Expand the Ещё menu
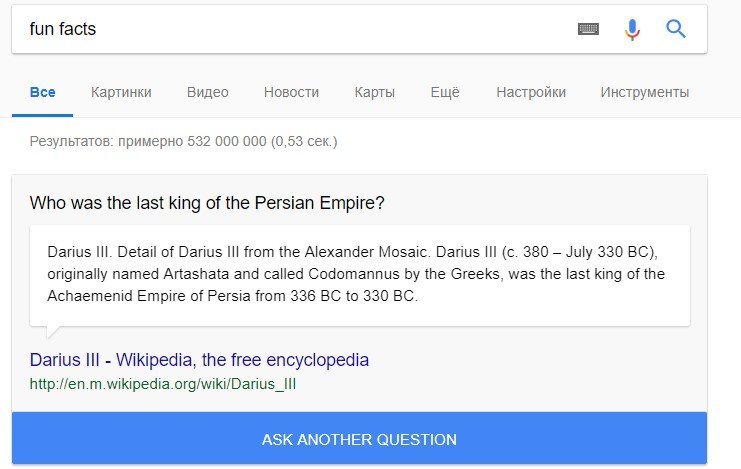Image resolution: width=741 pixels, height=469 pixels. point(445,92)
